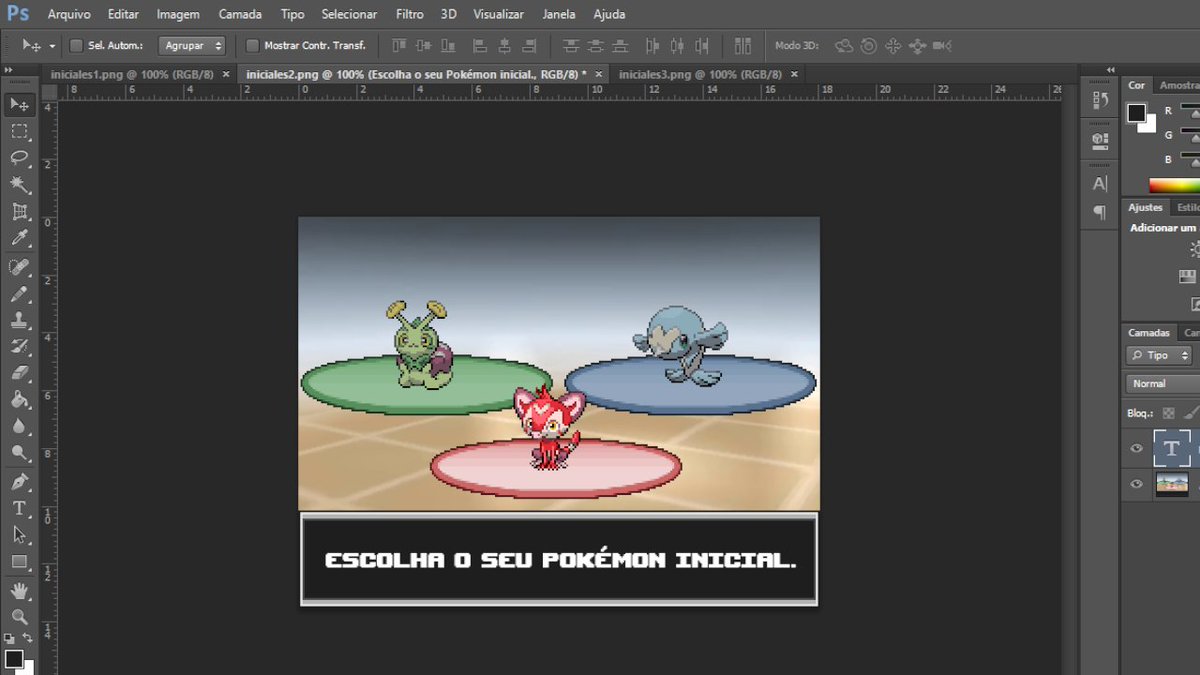Collapse the right panels with double arrow
The image size is (1200, 675).
(1111, 70)
